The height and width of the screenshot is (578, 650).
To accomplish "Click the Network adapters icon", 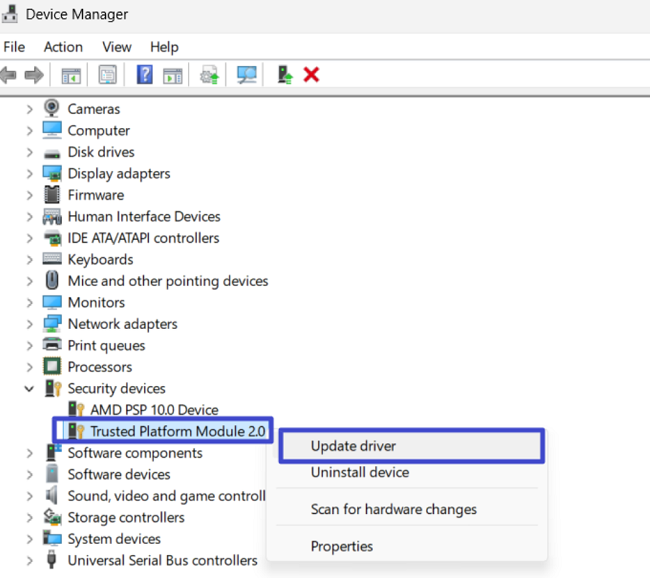I will pyautogui.click(x=52, y=324).
